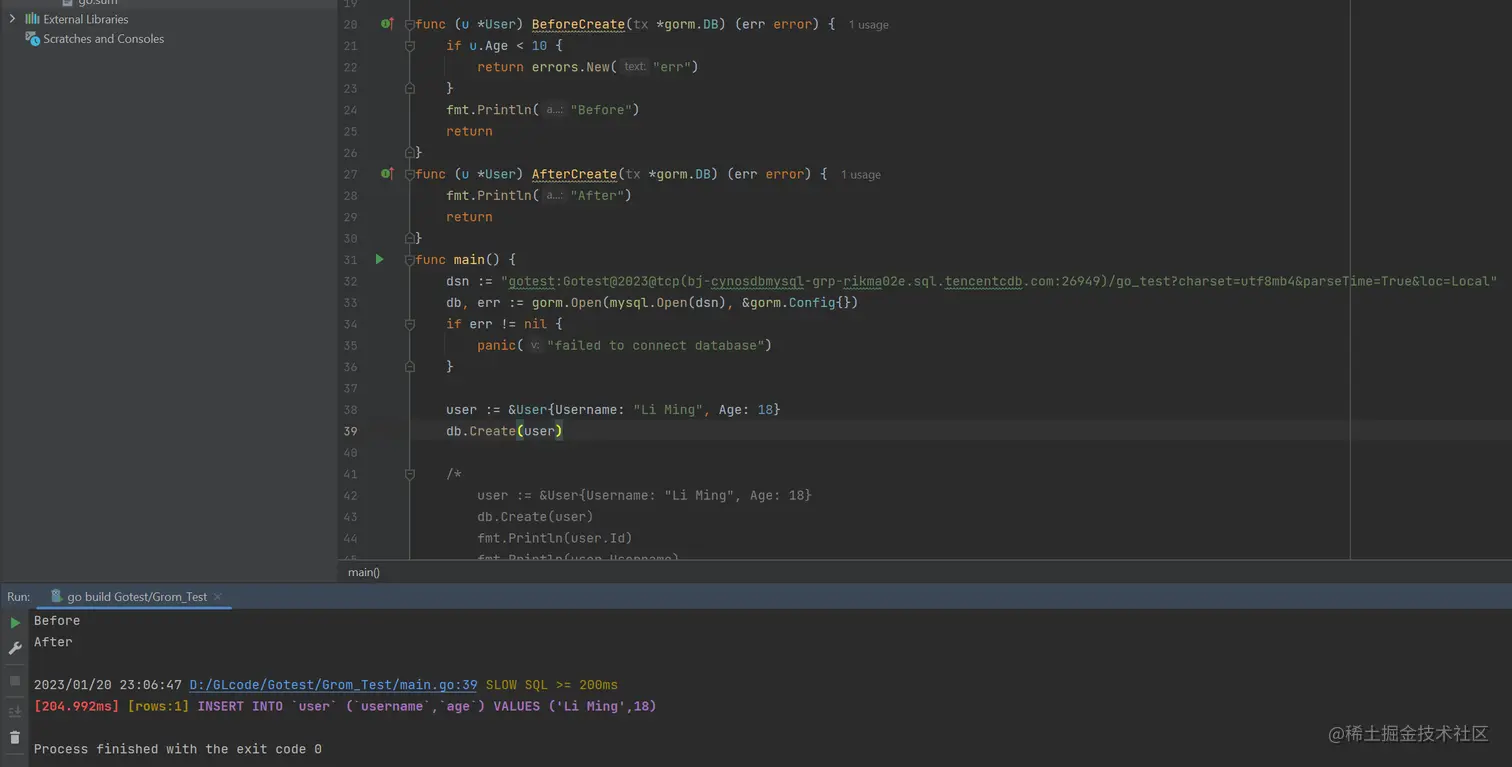The height and width of the screenshot is (767, 1512).
Task: Fold the if err != nil block
Action: (410, 324)
